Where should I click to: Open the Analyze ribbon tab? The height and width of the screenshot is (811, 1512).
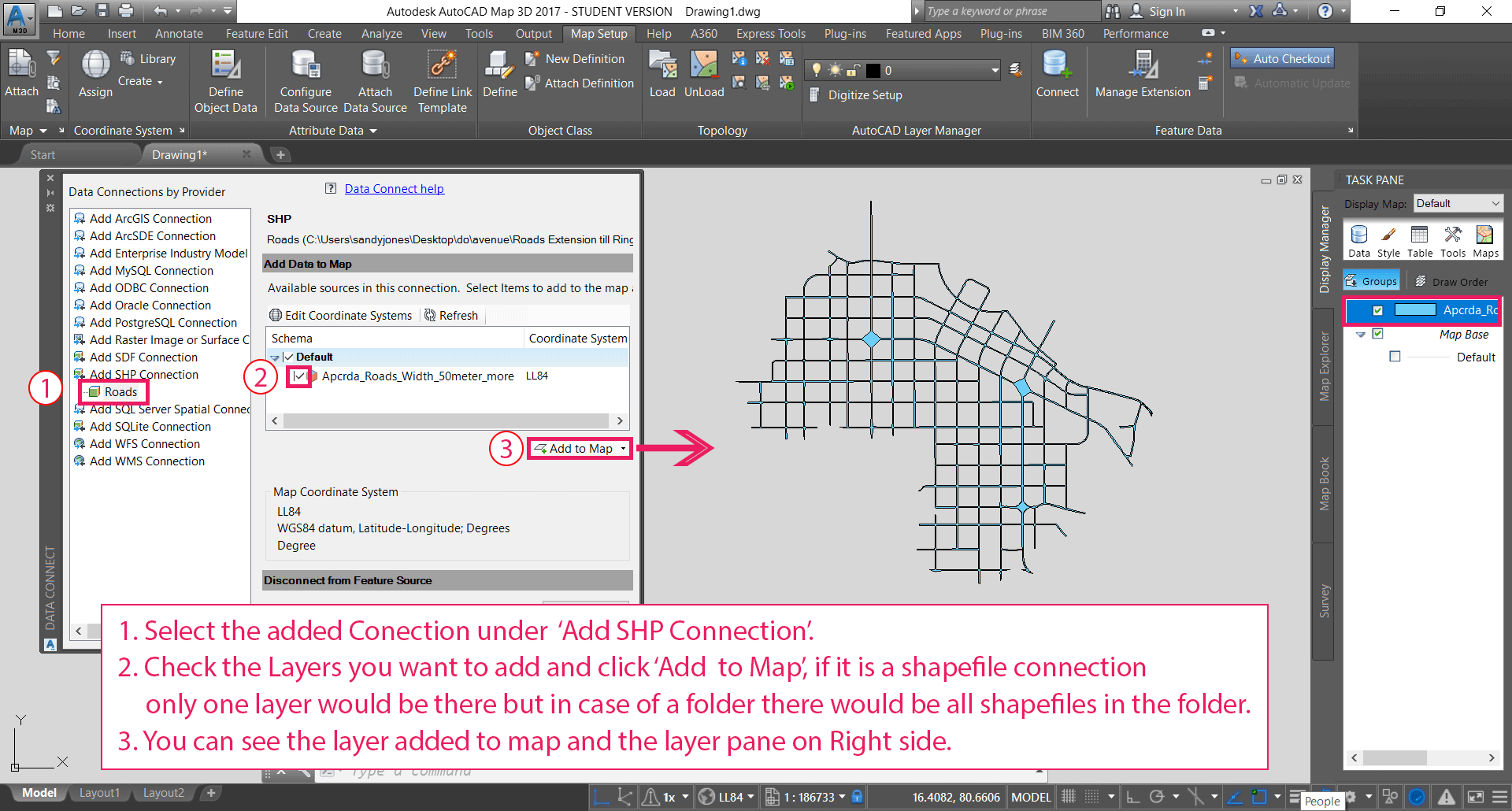(x=381, y=34)
